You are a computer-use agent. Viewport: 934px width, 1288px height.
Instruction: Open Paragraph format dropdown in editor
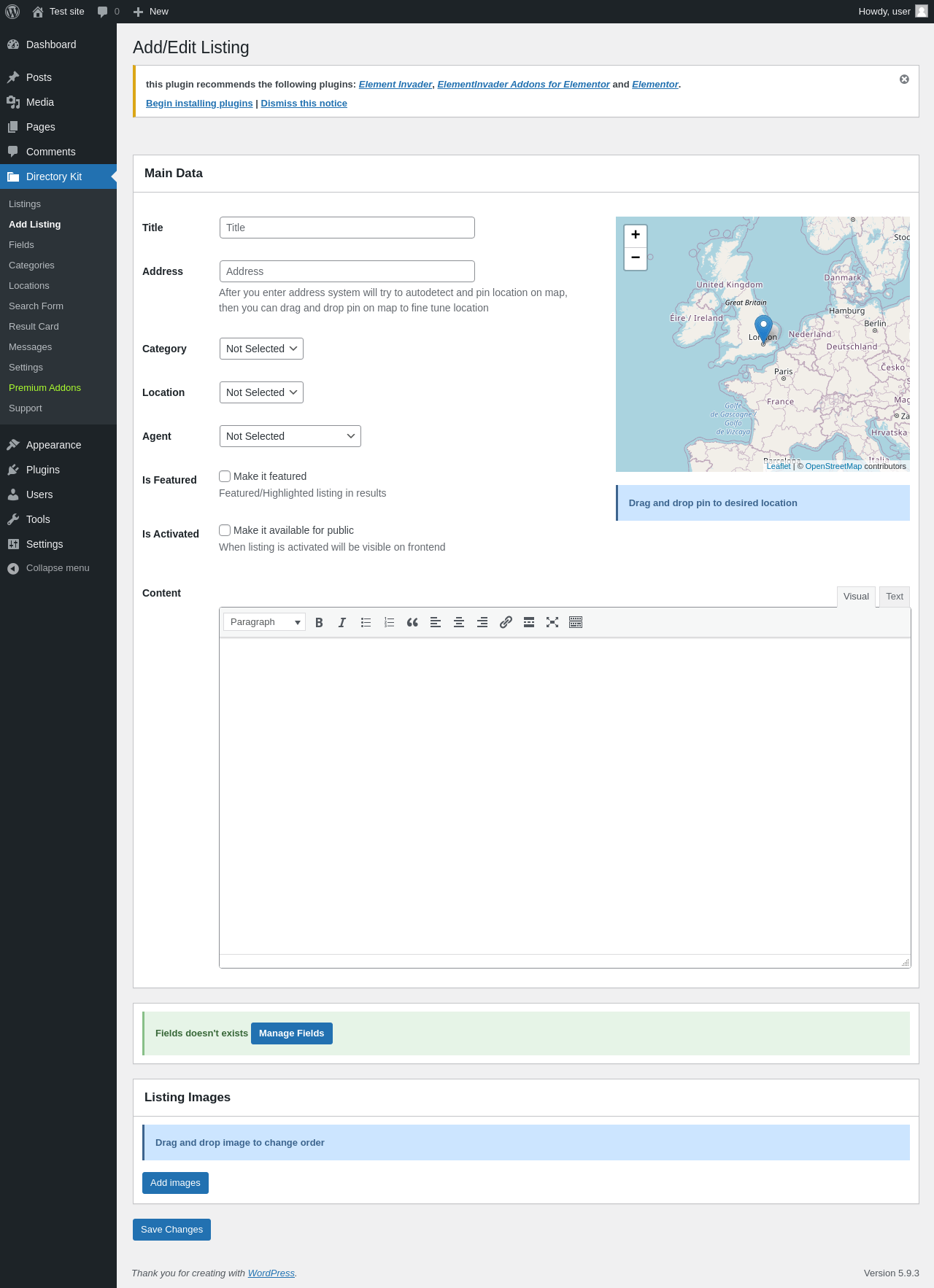pyautogui.click(x=264, y=622)
